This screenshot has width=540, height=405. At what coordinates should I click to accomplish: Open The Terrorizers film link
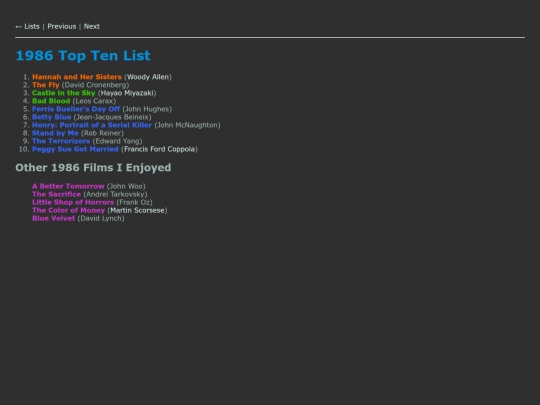click(61, 141)
